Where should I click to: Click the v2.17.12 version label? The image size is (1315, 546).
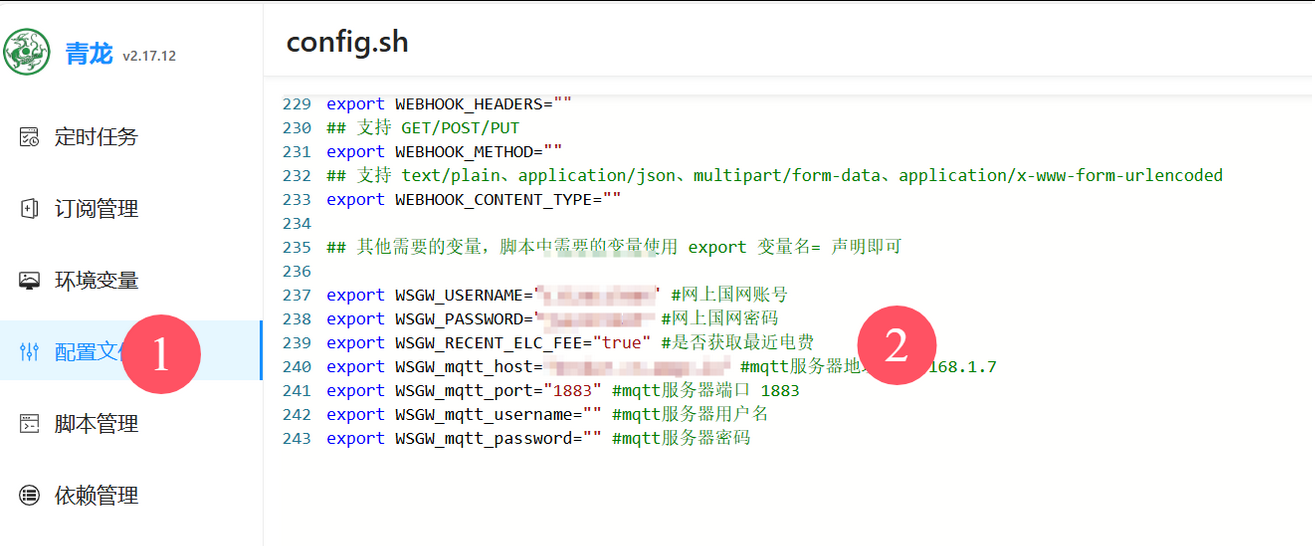click(149, 56)
